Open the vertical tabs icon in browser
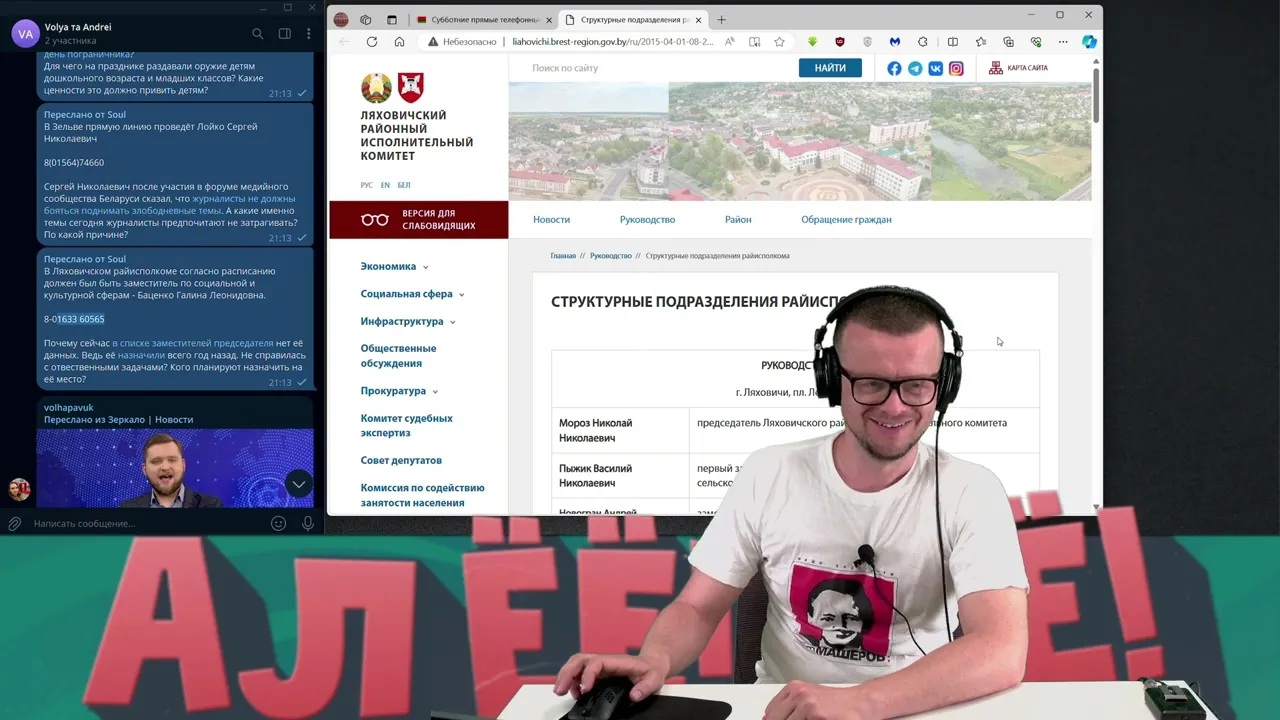 click(392, 19)
